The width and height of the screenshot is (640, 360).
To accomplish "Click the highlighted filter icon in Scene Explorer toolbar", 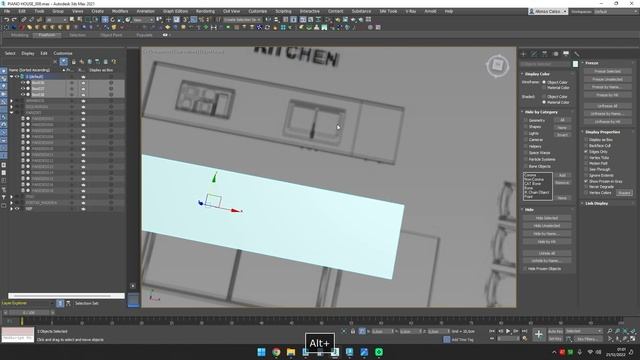I will [64, 62].
